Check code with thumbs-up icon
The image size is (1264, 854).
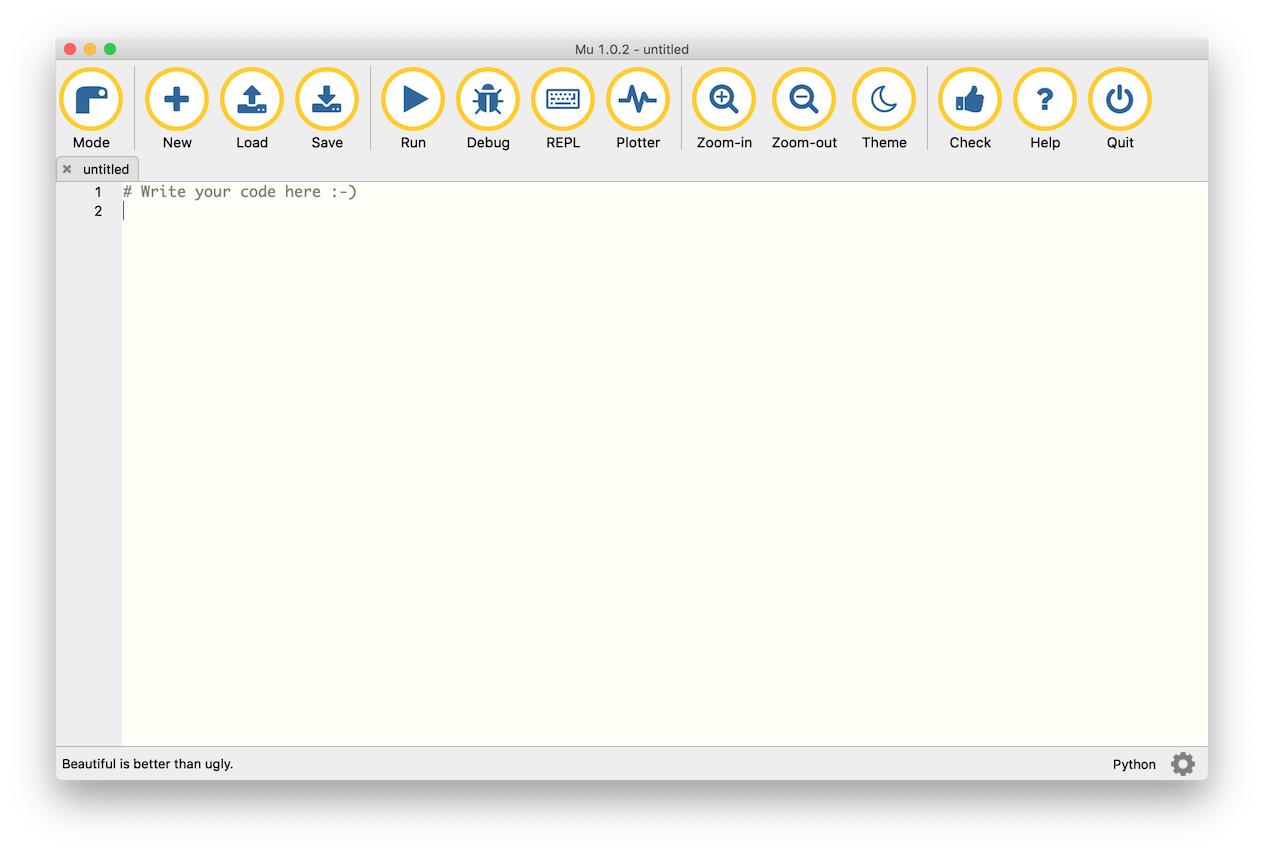(970, 99)
